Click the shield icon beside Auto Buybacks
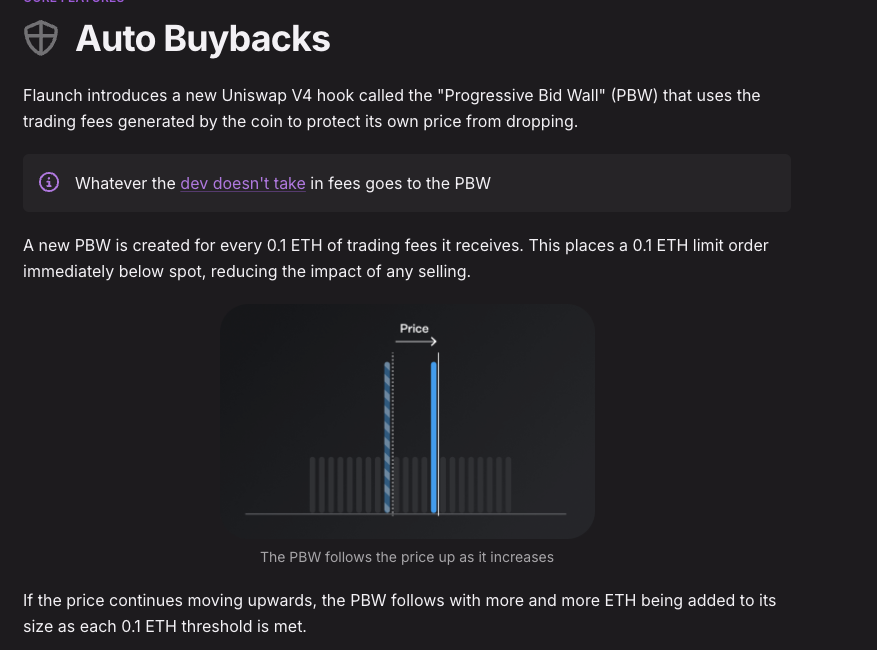 pyautogui.click(x=41, y=38)
